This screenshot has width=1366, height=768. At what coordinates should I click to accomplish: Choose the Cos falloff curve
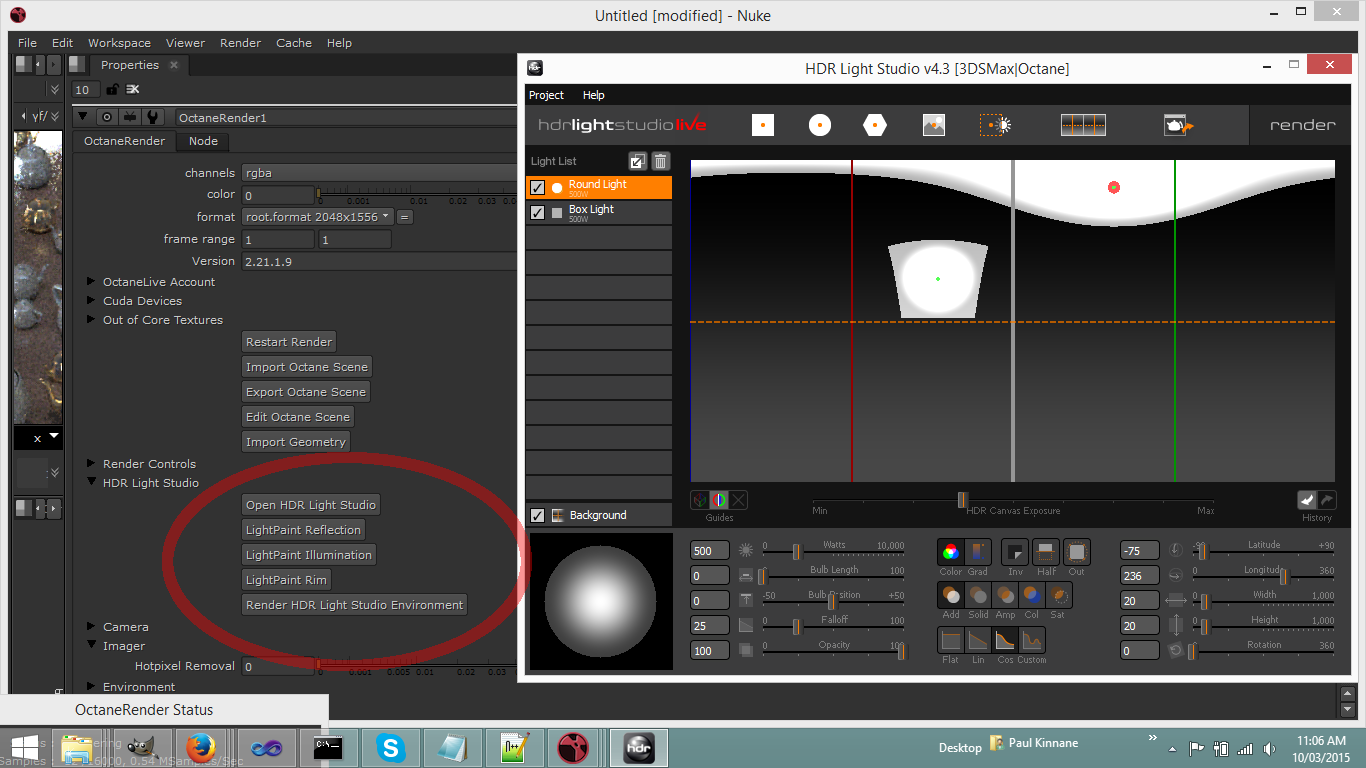[x=1005, y=640]
